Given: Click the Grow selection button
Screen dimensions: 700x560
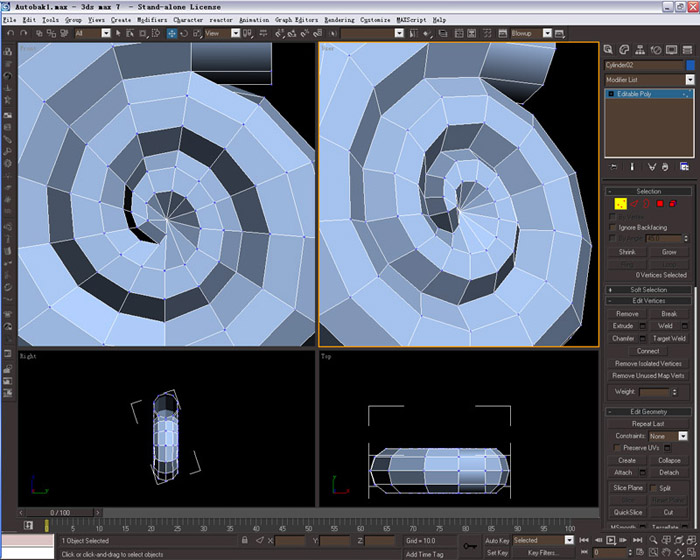Looking at the screenshot, I should pyautogui.click(x=669, y=252).
